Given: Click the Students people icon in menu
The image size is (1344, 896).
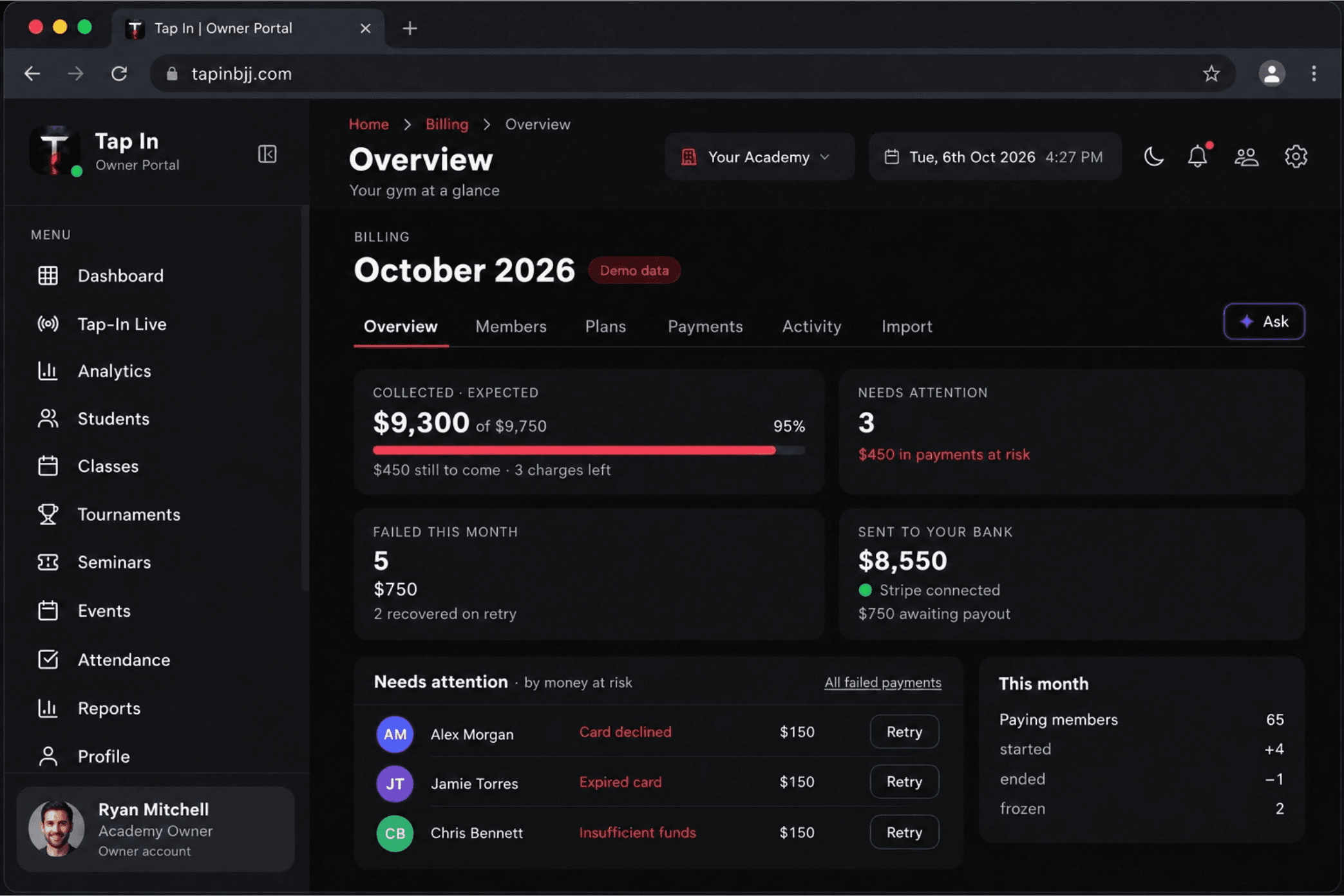Looking at the screenshot, I should [48, 418].
